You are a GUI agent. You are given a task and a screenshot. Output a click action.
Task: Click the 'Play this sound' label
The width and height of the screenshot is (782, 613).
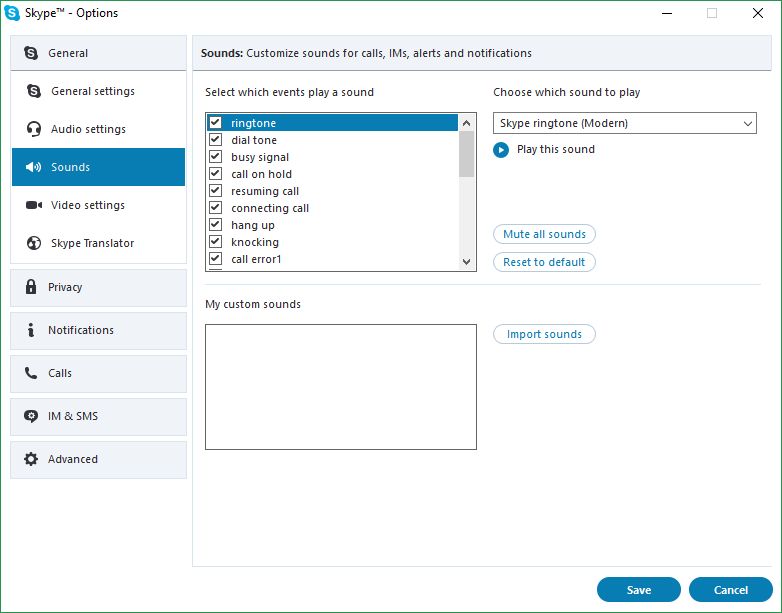pyautogui.click(x=556, y=149)
